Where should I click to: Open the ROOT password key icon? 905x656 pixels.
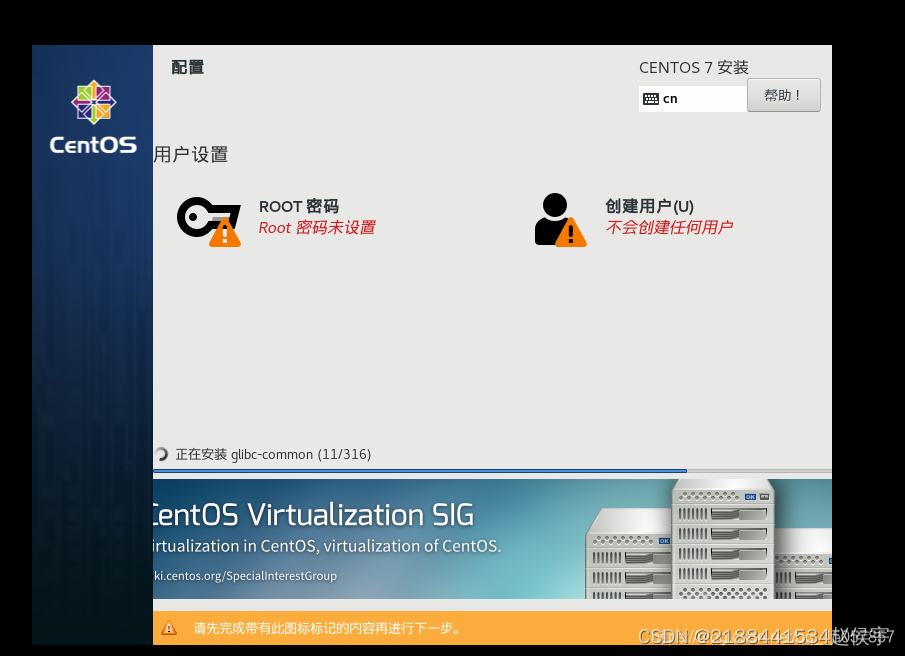click(x=209, y=222)
